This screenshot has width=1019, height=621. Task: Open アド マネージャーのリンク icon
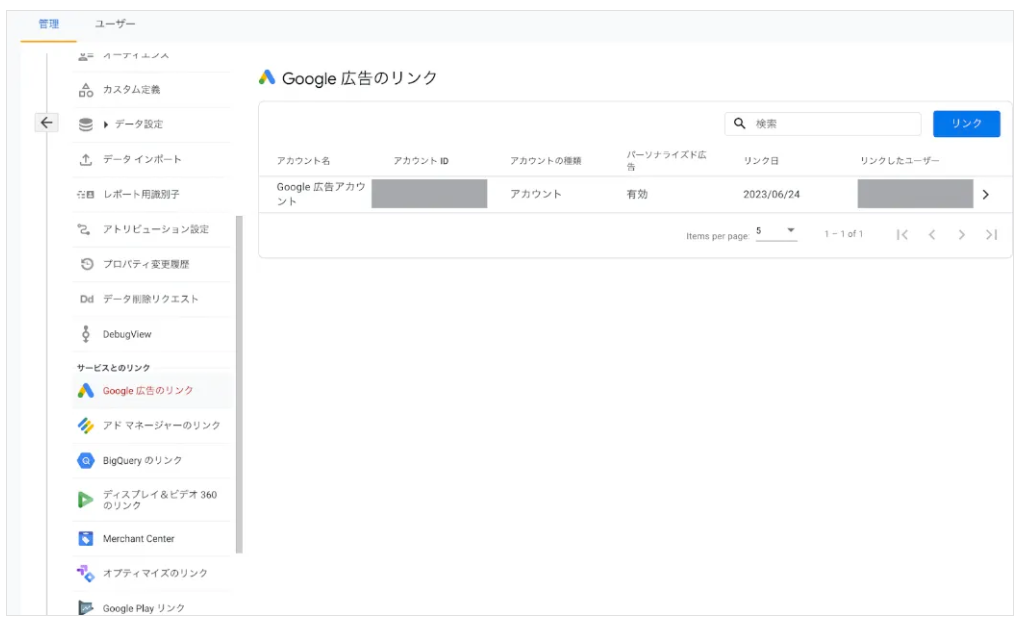point(86,426)
